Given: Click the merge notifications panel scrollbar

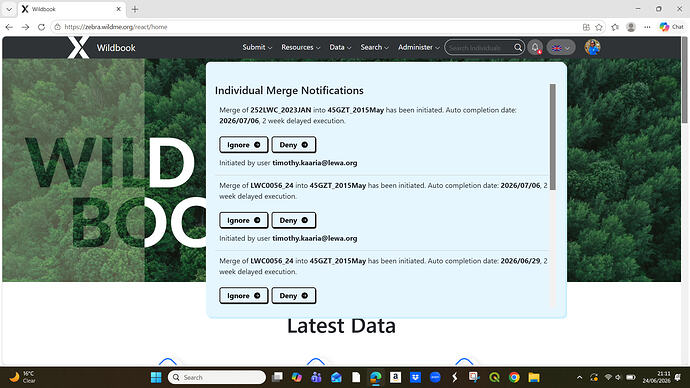Looking at the screenshot, I should (x=553, y=137).
